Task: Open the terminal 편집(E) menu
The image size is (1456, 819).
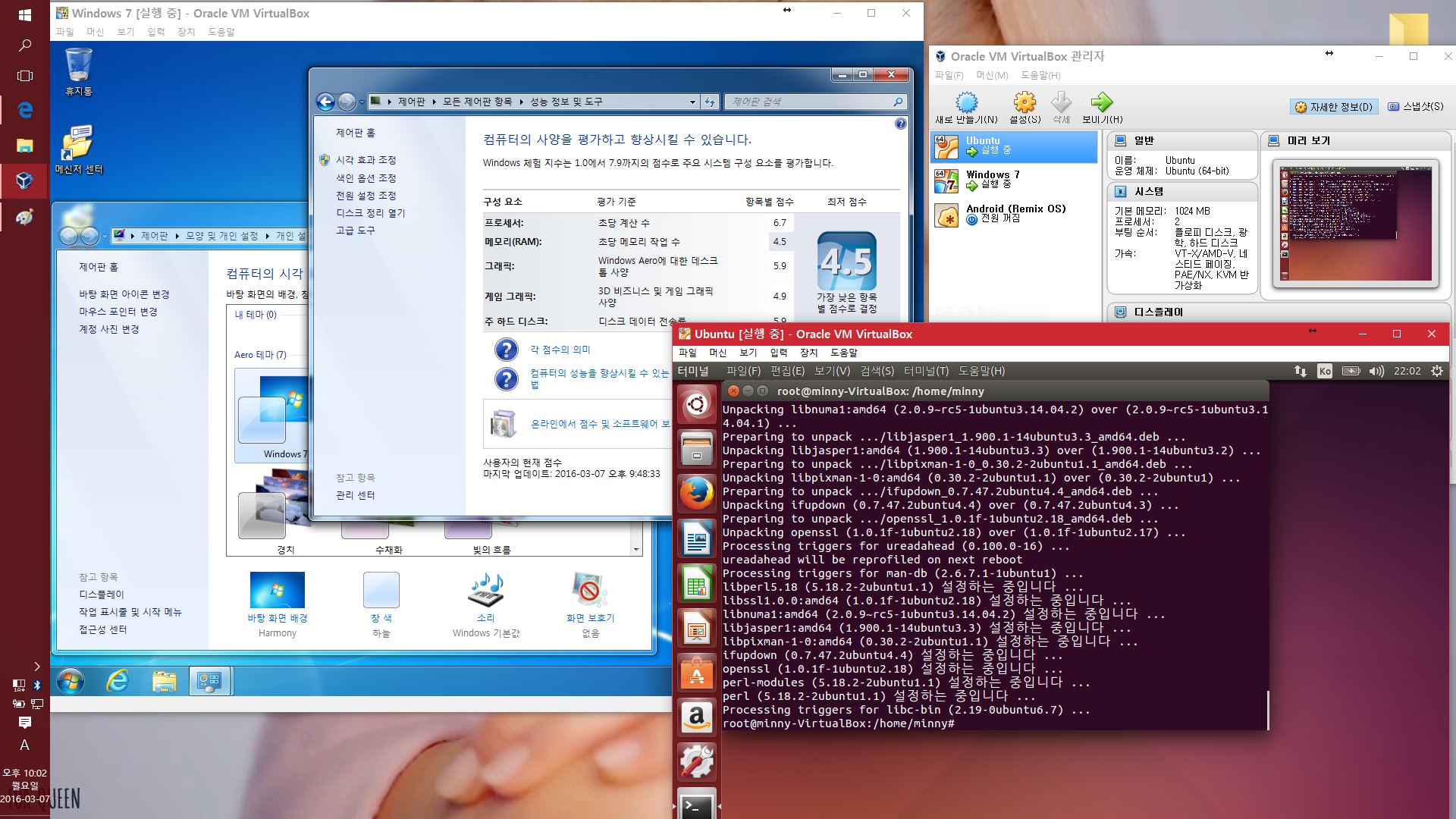Action: click(786, 371)
